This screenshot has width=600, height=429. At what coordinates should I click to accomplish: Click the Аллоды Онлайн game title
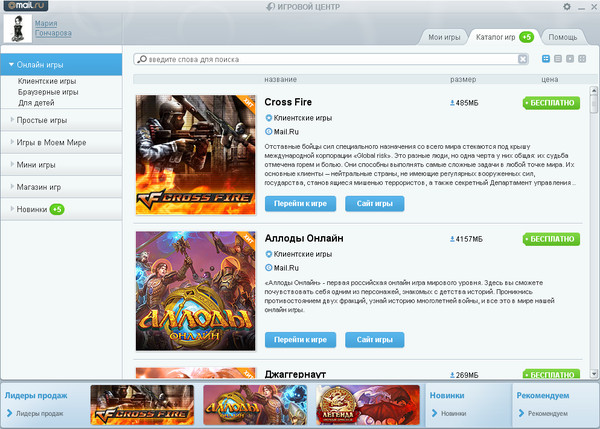pyautogui.click(x=304, y=238)
